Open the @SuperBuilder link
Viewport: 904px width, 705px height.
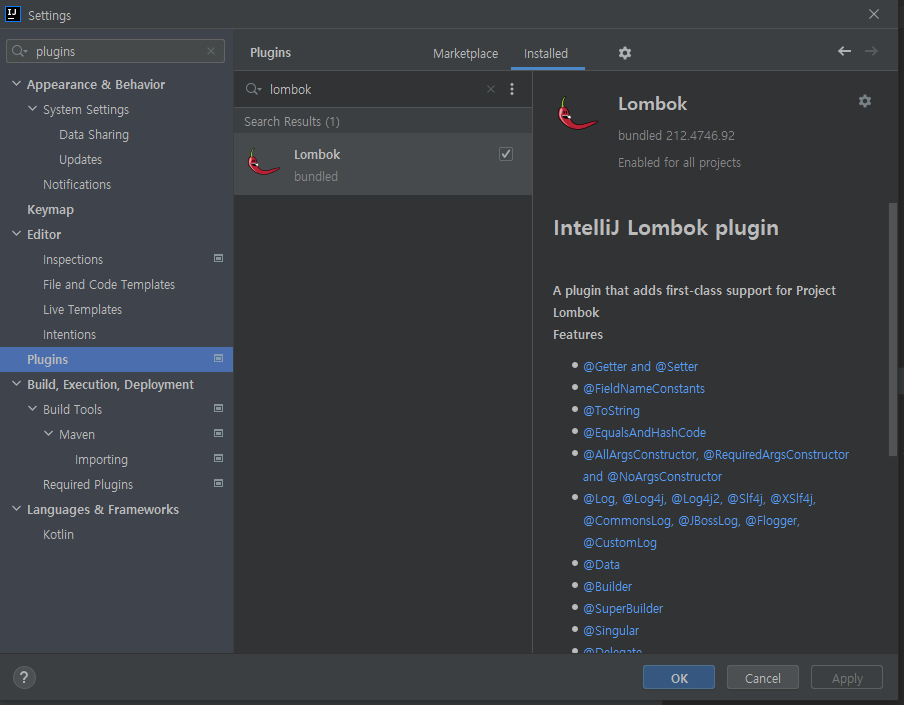click(x=623, y=608)
